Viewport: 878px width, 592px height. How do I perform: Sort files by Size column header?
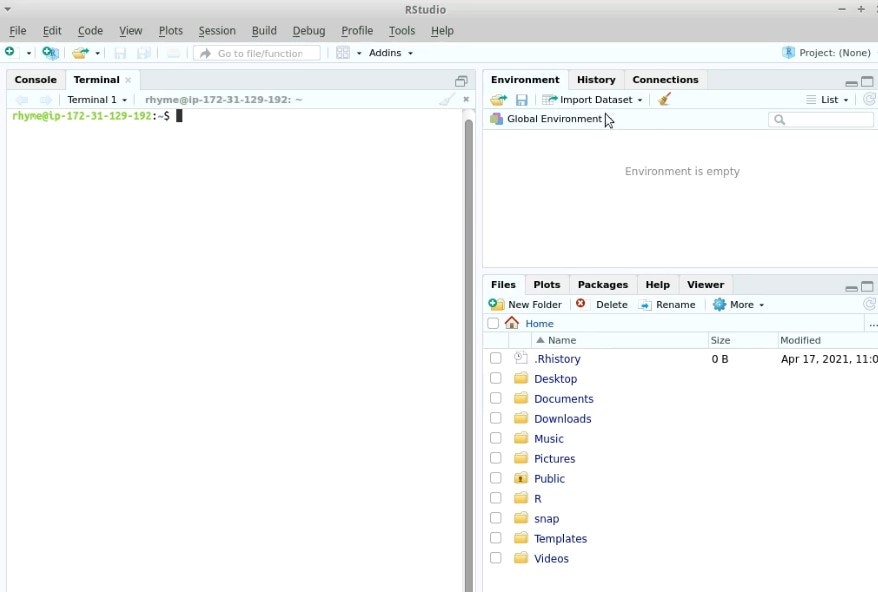[743, 340]
